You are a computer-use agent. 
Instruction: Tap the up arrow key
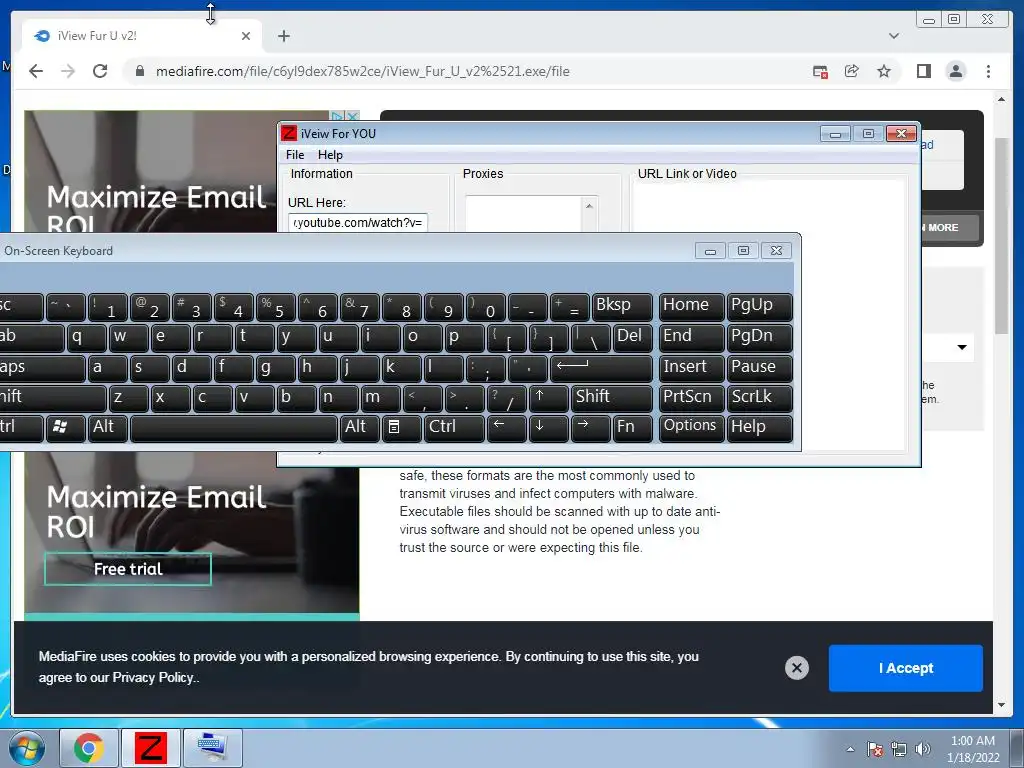tap(548, 398)
